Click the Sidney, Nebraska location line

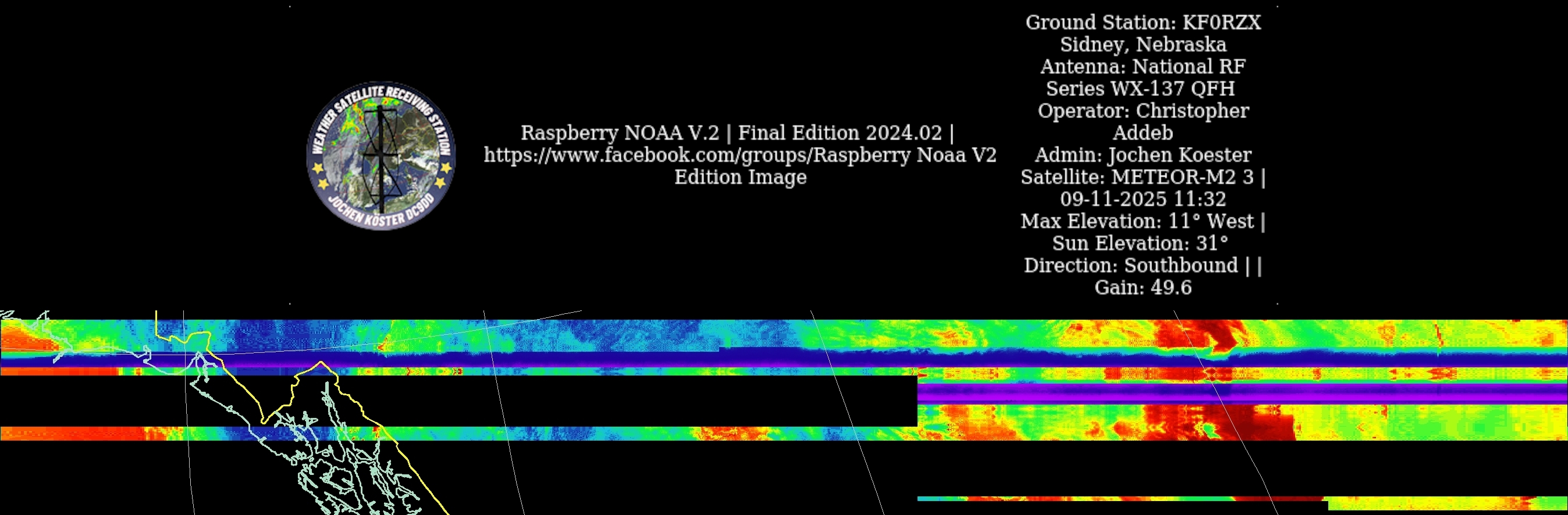[x=1143, y=44]
